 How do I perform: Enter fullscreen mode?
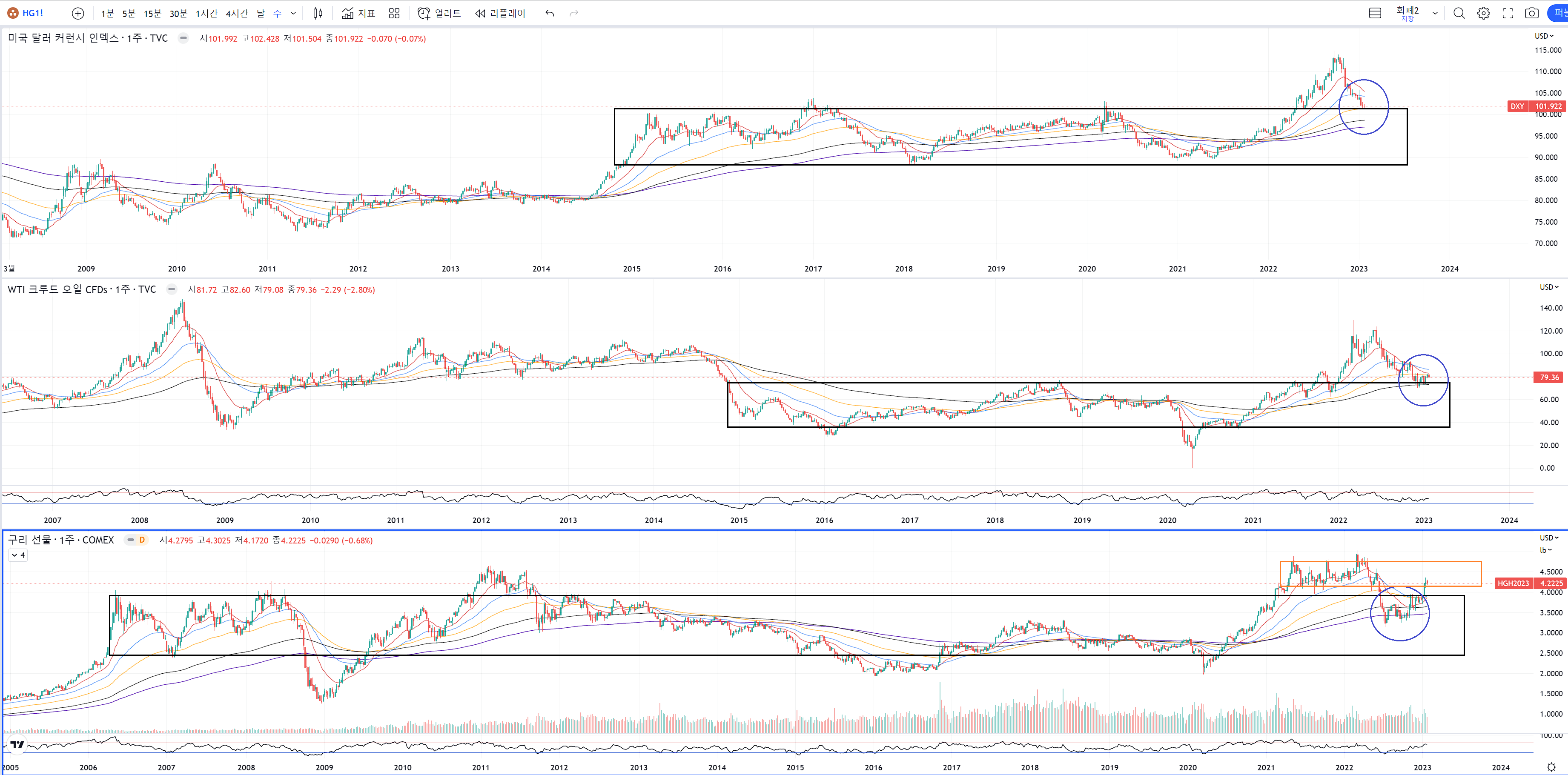(1508, 13)
